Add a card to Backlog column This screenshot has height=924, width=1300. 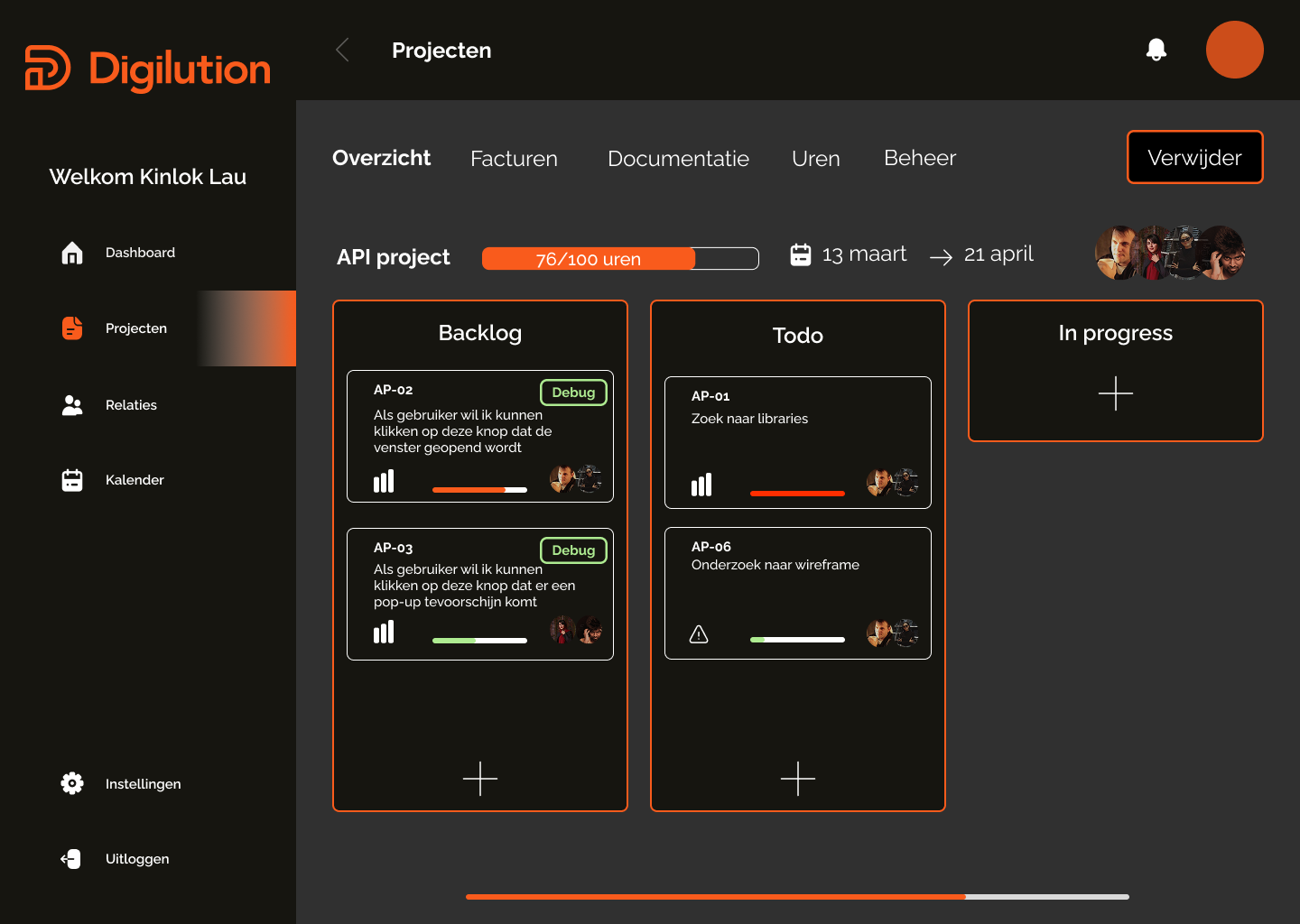[480, 779]
